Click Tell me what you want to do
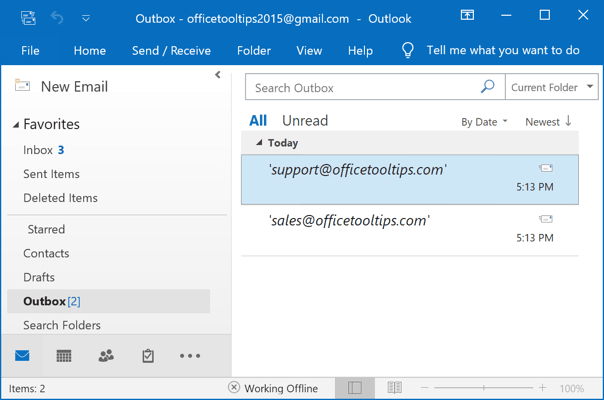The height and width of the screenshot is (400, 604). pyautogui.click(x=503, y=50)
